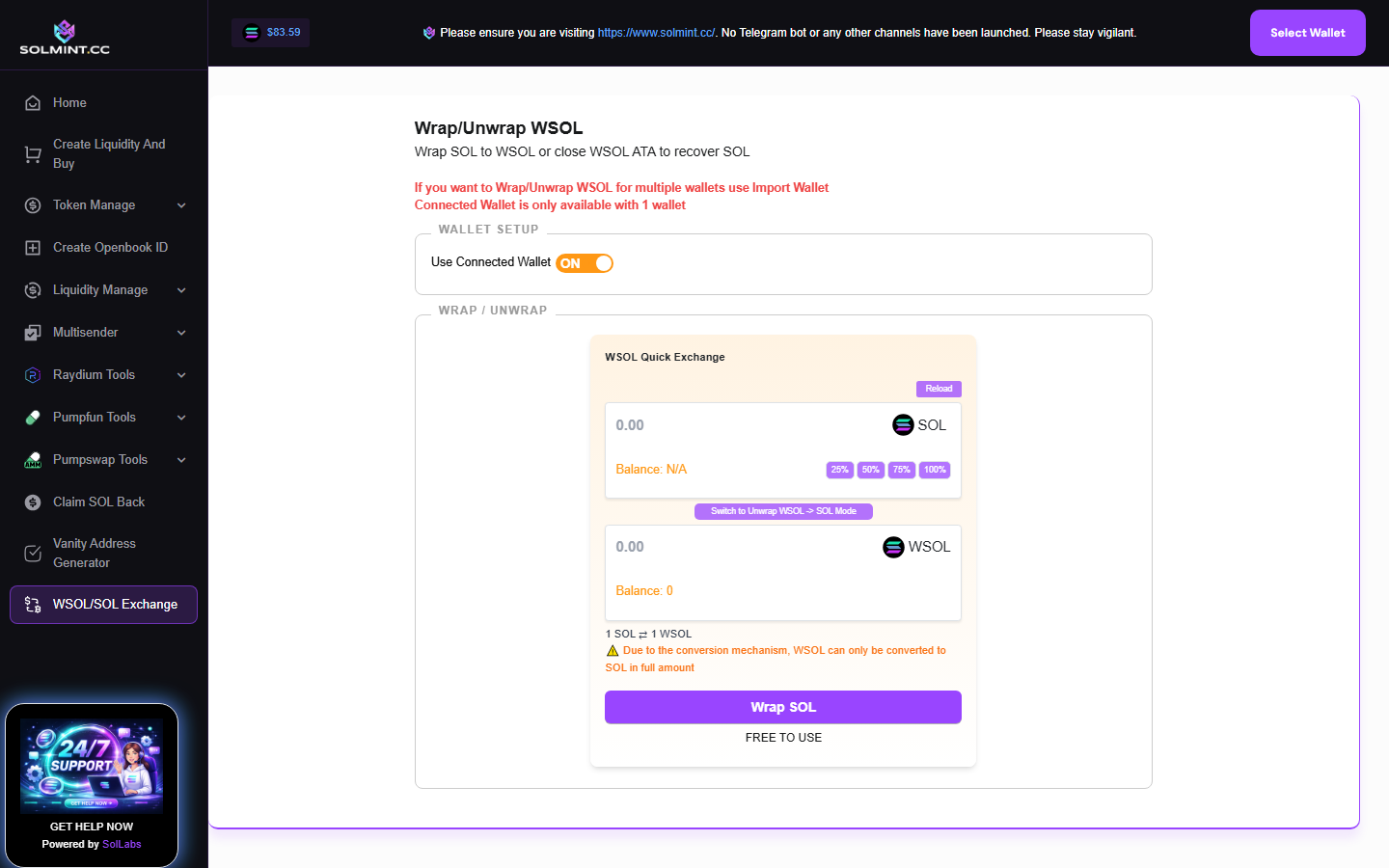Screen dimensions: 1389x868
Task: Select Pumpswap Tools in the sidebar
Action: [100, 459]
